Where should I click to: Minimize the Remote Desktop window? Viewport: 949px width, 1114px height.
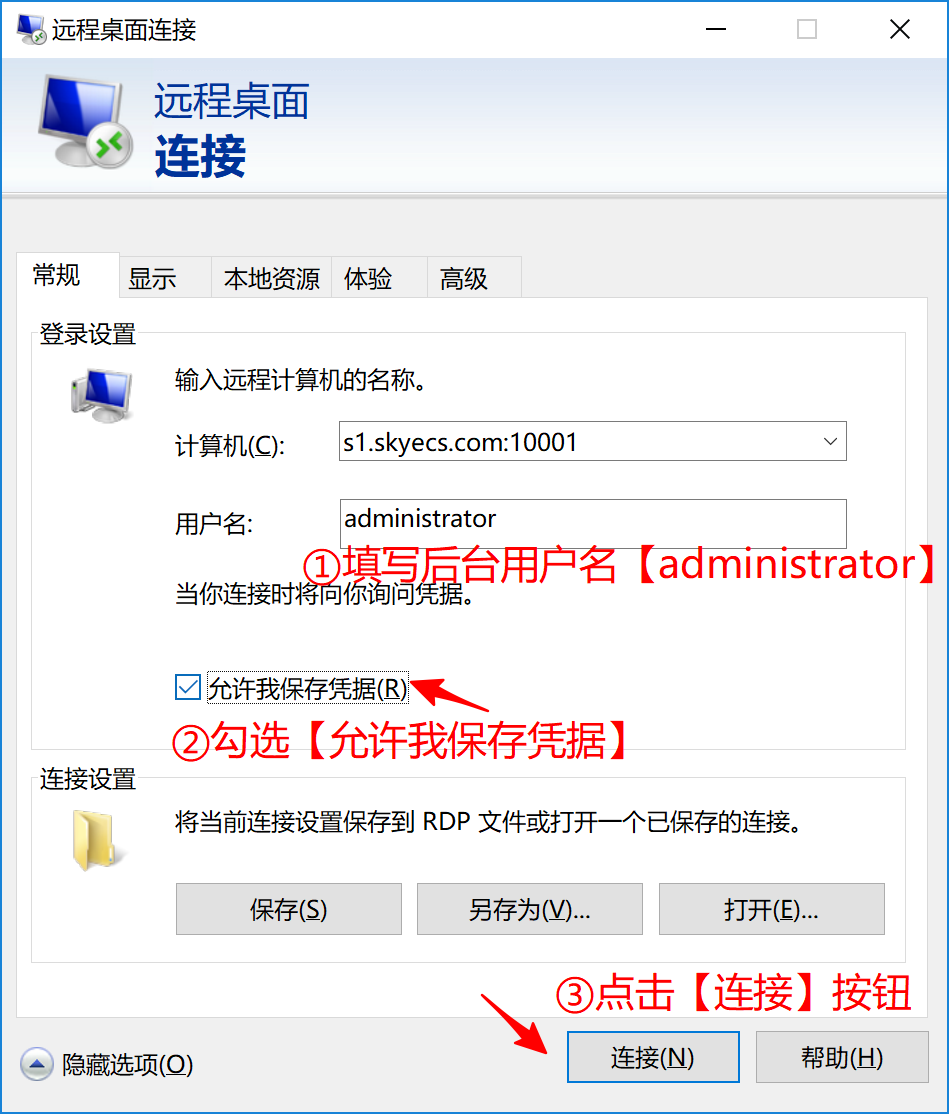tap(715, 29)
